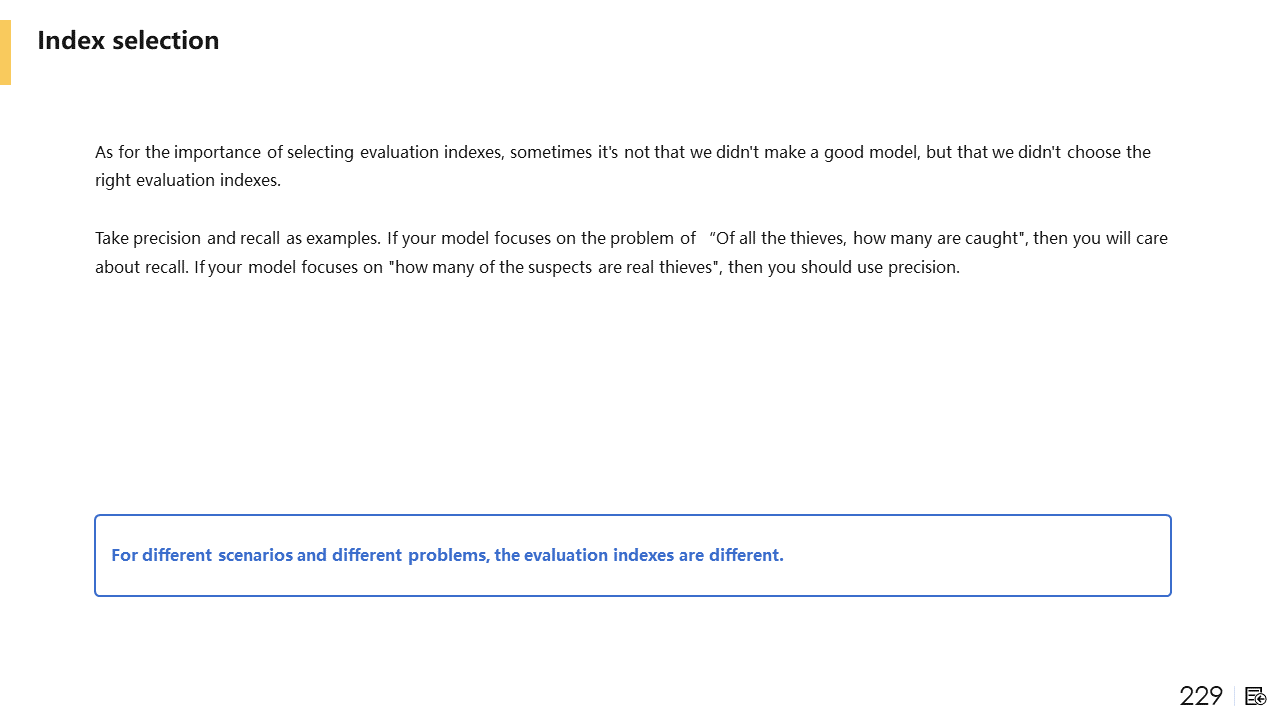The image size is (1280, 720).
Task: Click the word "examples" in the second paragraph
Action: tap(343, 238)
